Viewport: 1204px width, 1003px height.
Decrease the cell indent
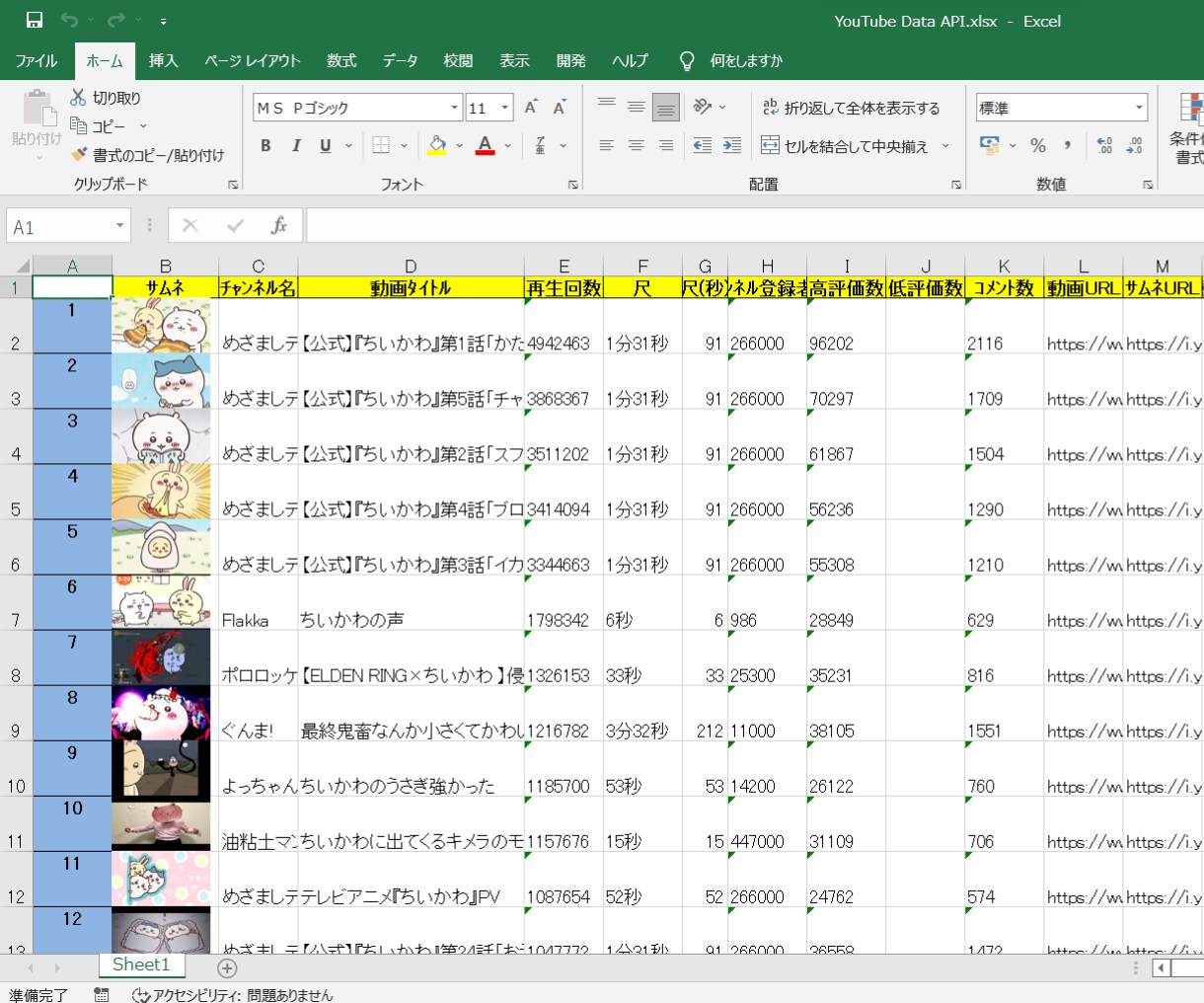(x=703, y=145)
